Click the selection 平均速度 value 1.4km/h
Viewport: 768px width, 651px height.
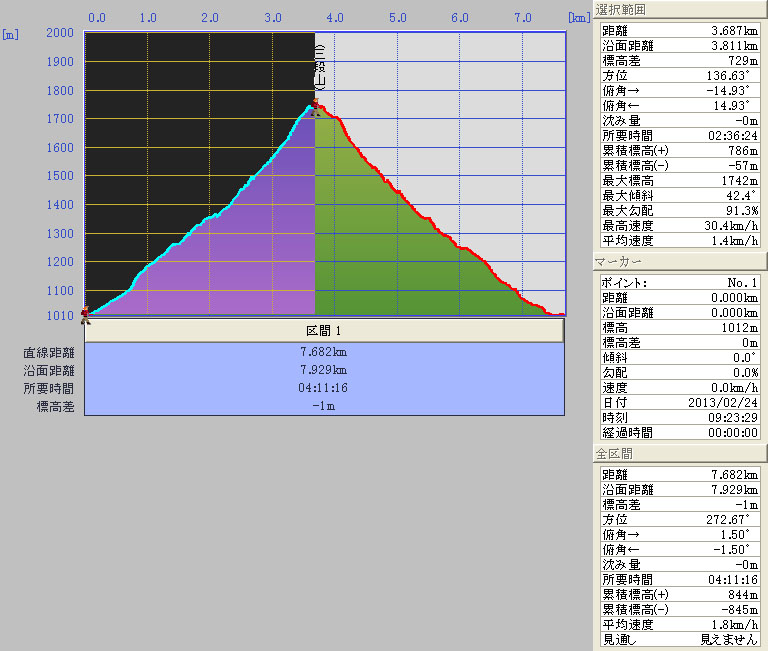click(734, 241)
